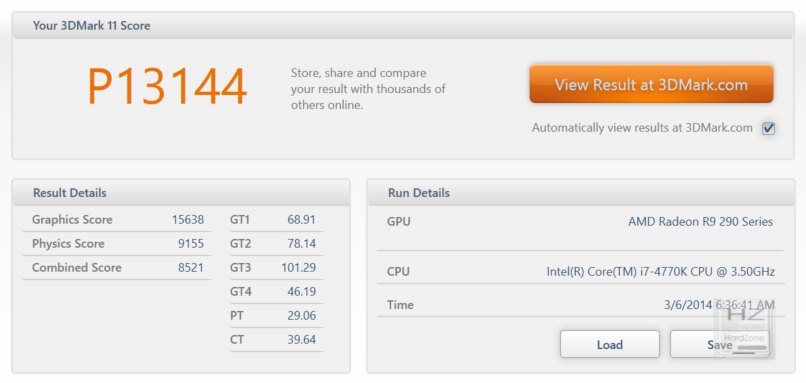
Task: Click the GT3 test label
Action: 241,268
